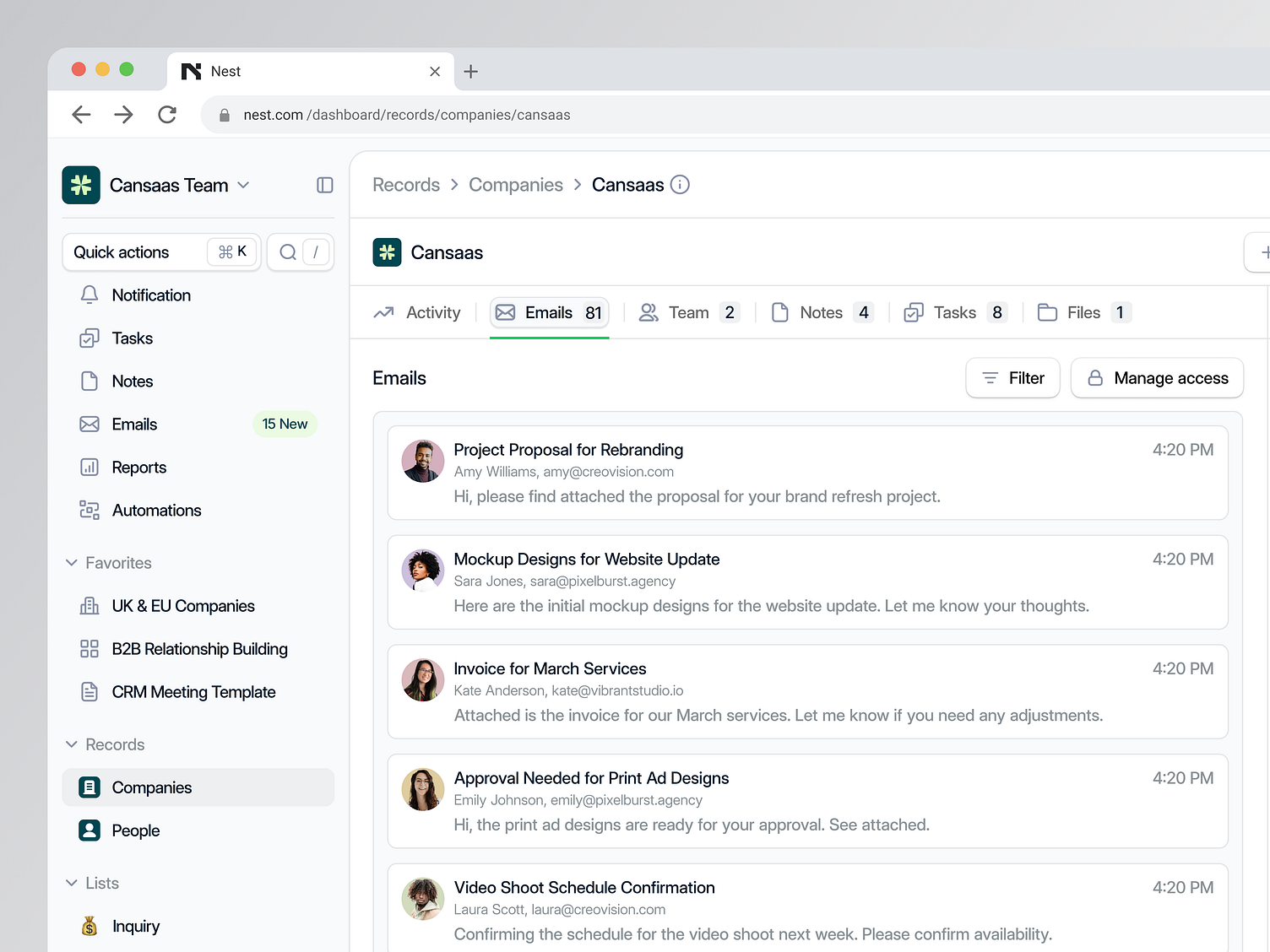Click the info icon next to Cansaas breadcrumb
1270x952 pixels.
click(680, 184)
